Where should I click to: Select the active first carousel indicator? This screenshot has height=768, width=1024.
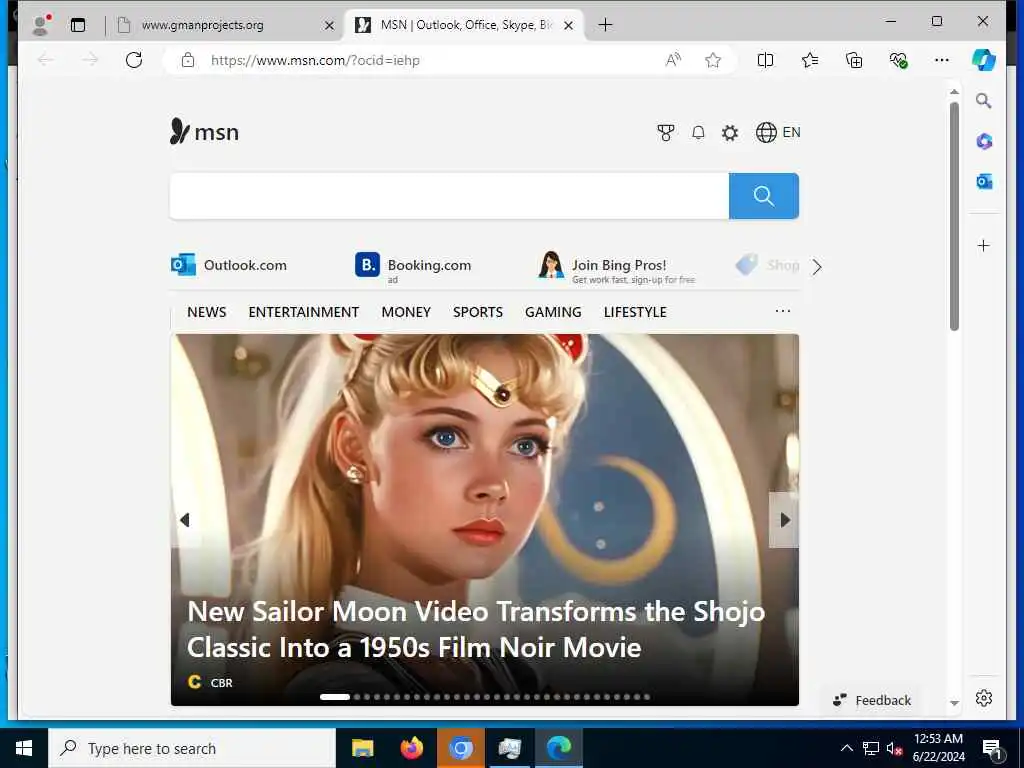(x=334, y=697)
